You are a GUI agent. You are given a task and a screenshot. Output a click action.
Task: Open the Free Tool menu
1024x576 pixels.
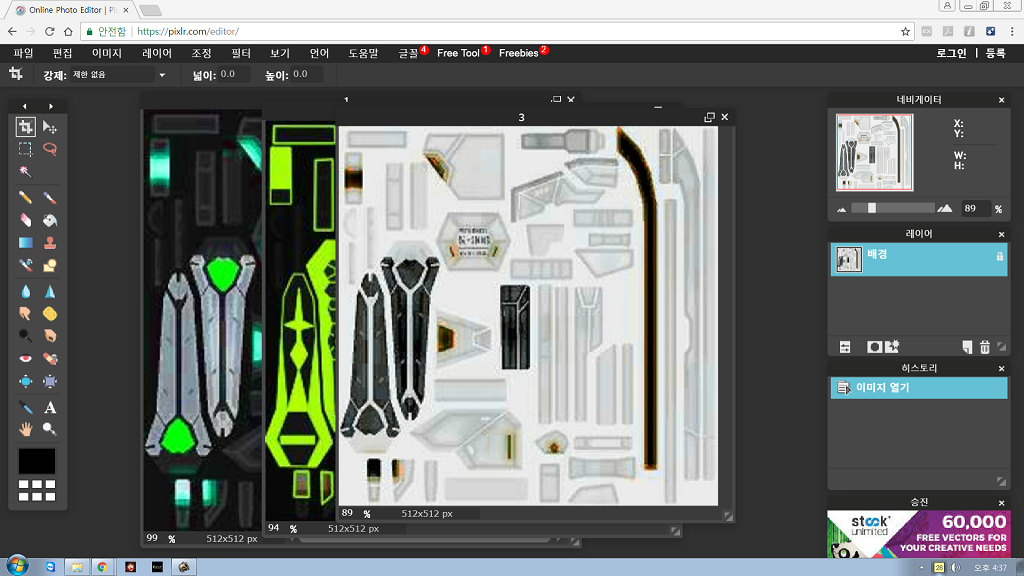(x=458, y=53)
